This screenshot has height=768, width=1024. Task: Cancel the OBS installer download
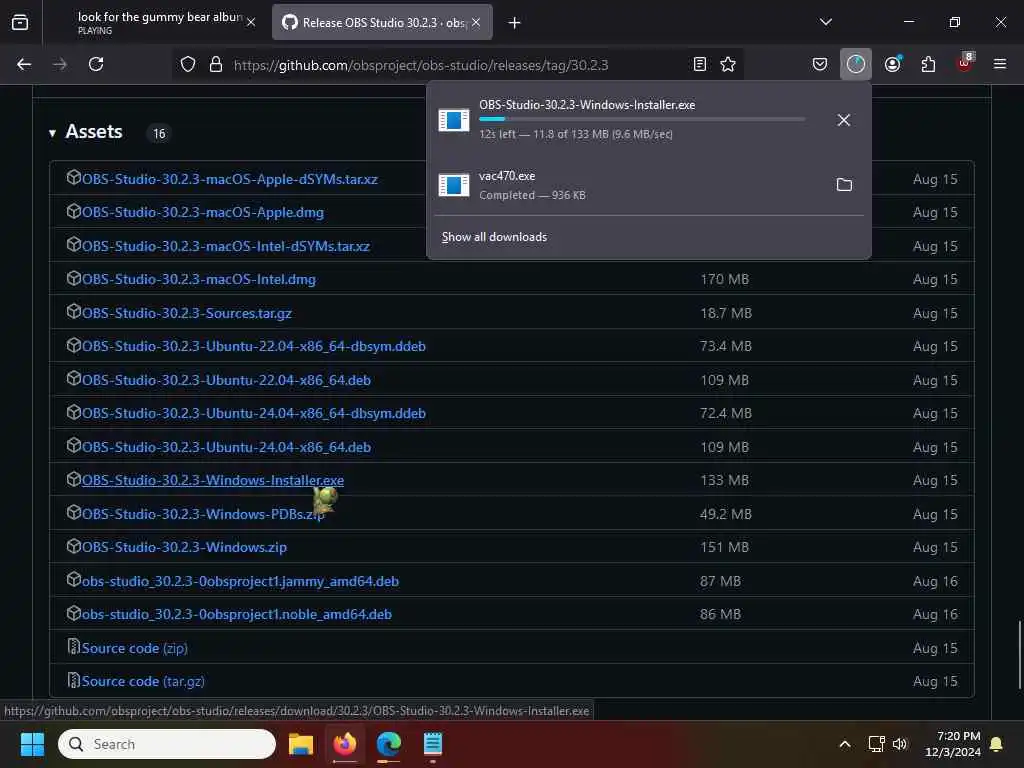click(x=844, y=120)
